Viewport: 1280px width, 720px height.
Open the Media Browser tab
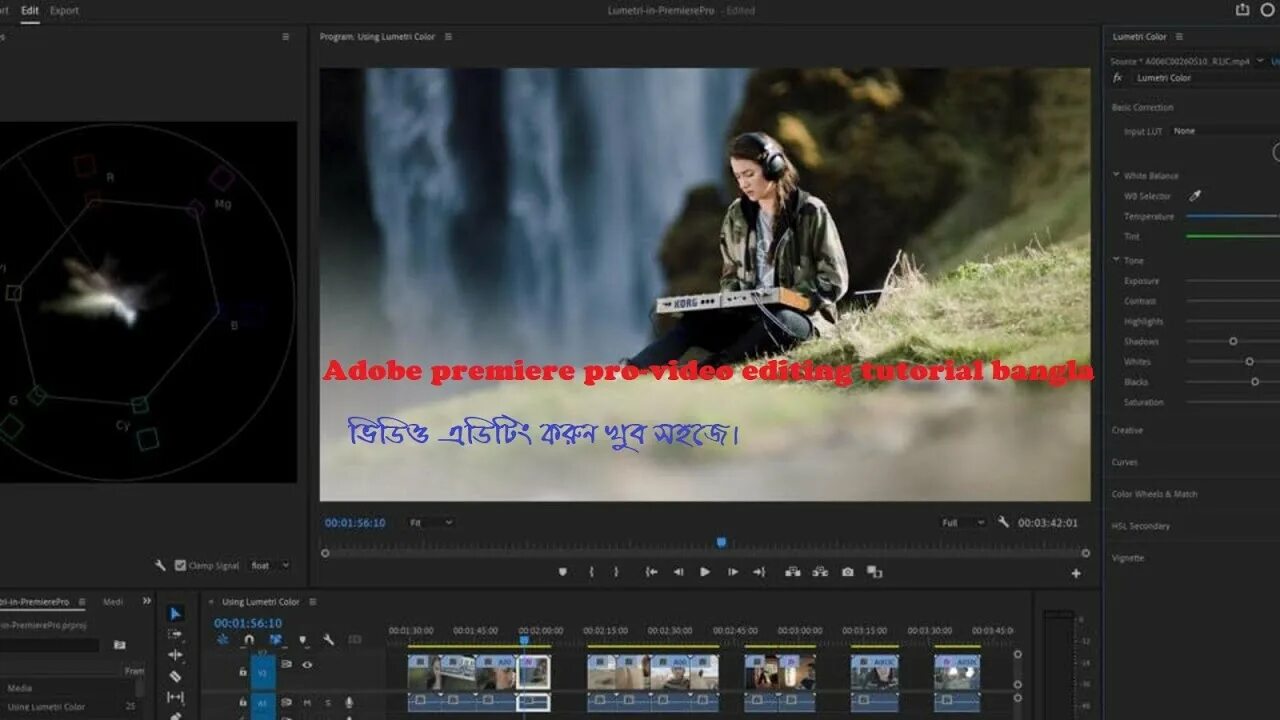pyautogui.click(x=113, y=602)
